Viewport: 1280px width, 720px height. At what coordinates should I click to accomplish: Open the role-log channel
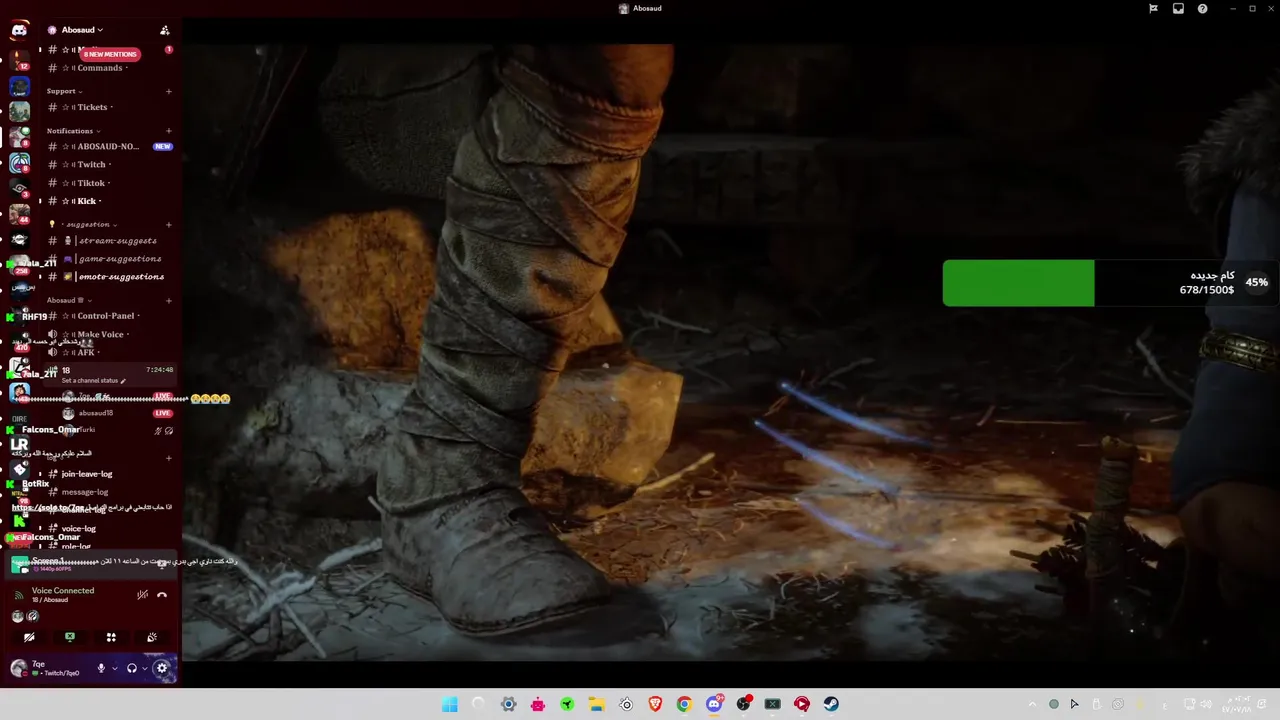[76, 546]
